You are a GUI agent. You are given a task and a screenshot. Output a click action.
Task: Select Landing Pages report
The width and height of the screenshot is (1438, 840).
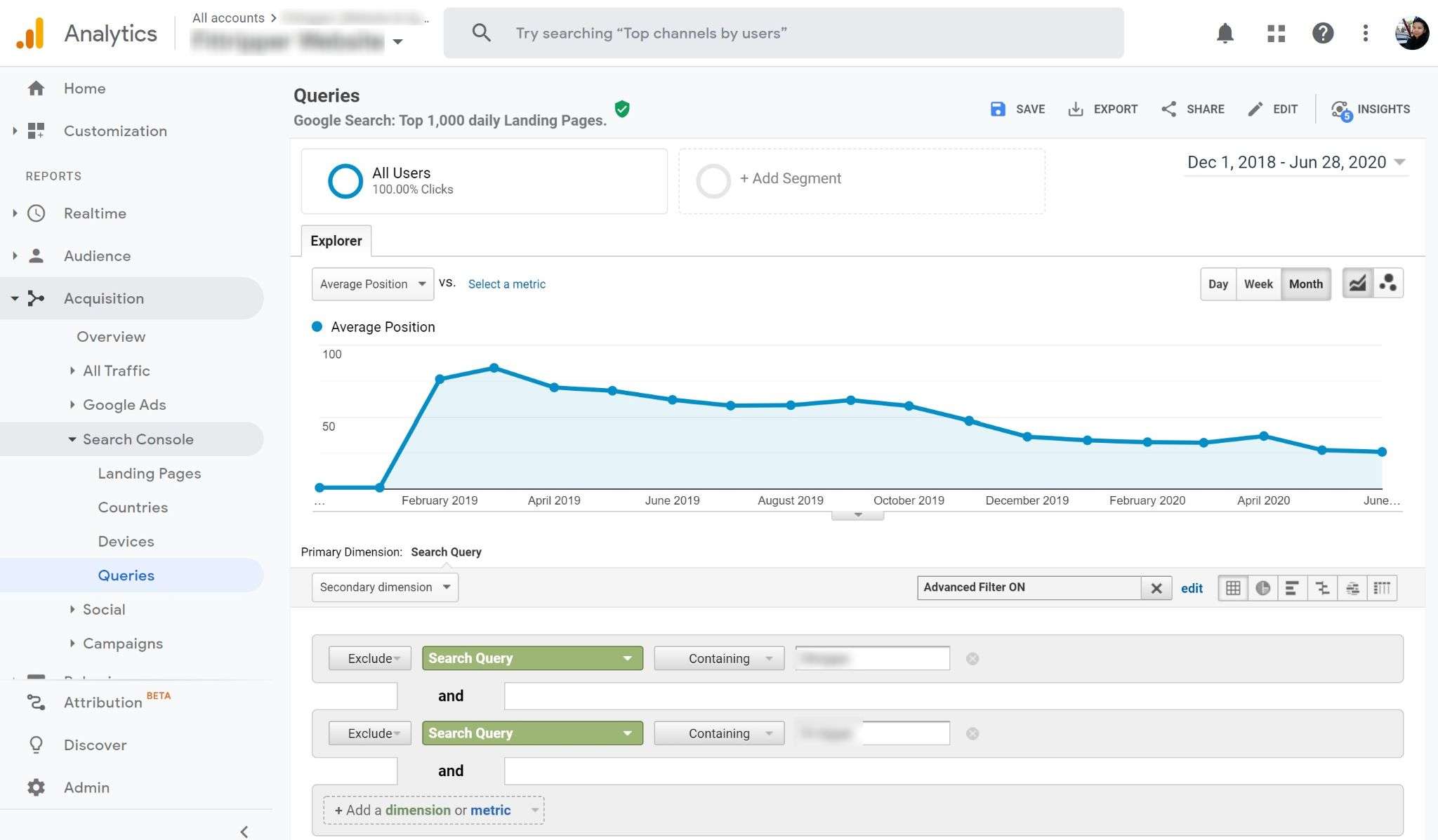[x=149, y=473]
